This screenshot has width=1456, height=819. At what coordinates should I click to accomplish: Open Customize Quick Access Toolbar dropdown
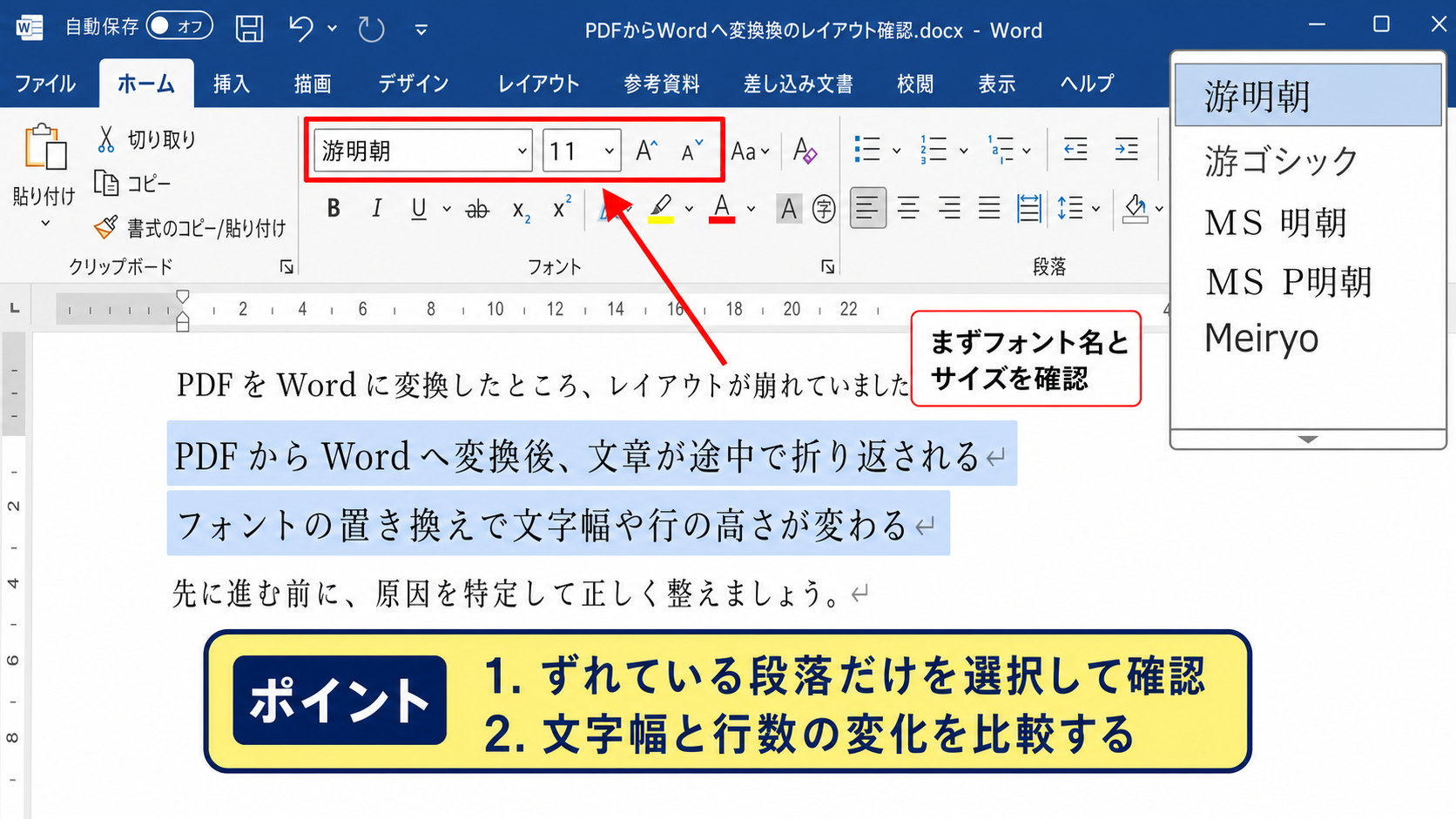(421, 30)
